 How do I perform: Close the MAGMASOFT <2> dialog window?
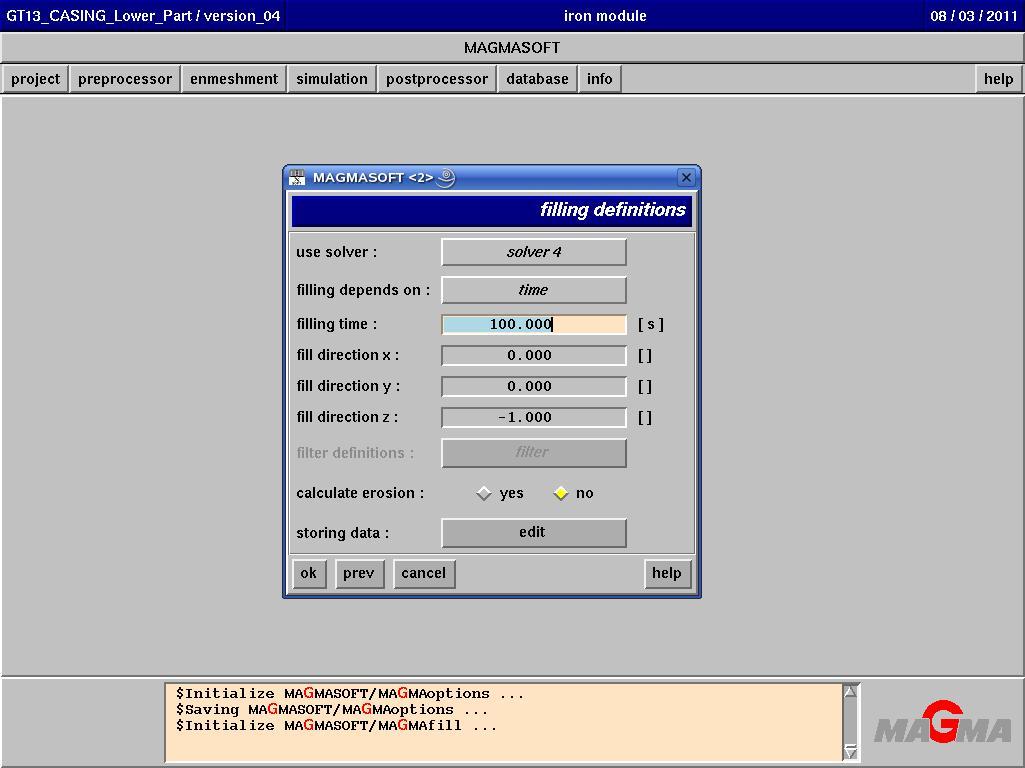point(686,177)
